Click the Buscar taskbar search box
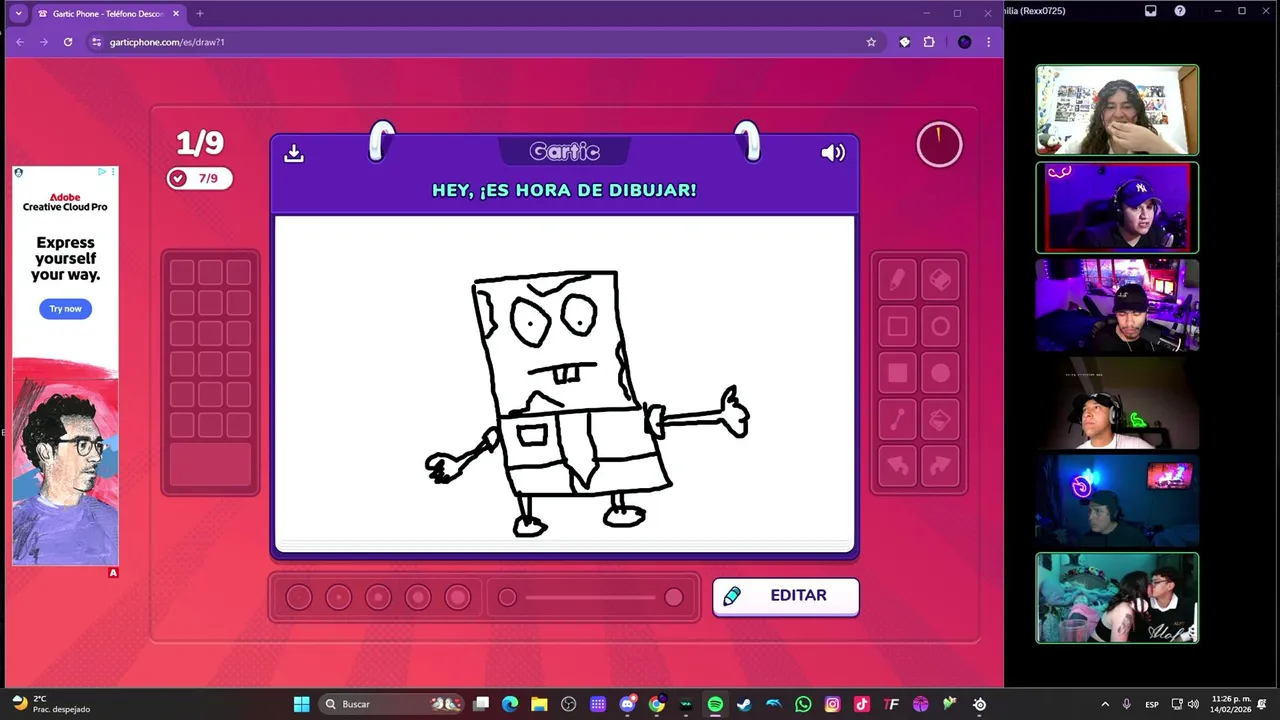The width and height of the screenshot is (1280, 720). tap(392, 704)
